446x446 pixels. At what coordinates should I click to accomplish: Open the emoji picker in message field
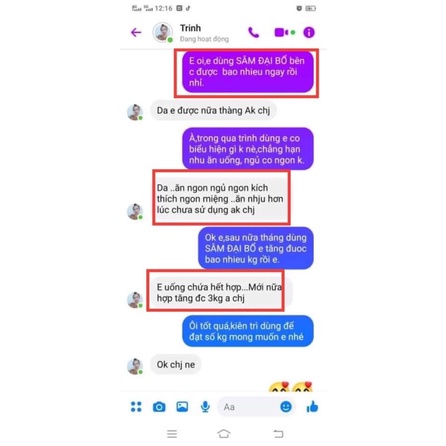(286, 407)
